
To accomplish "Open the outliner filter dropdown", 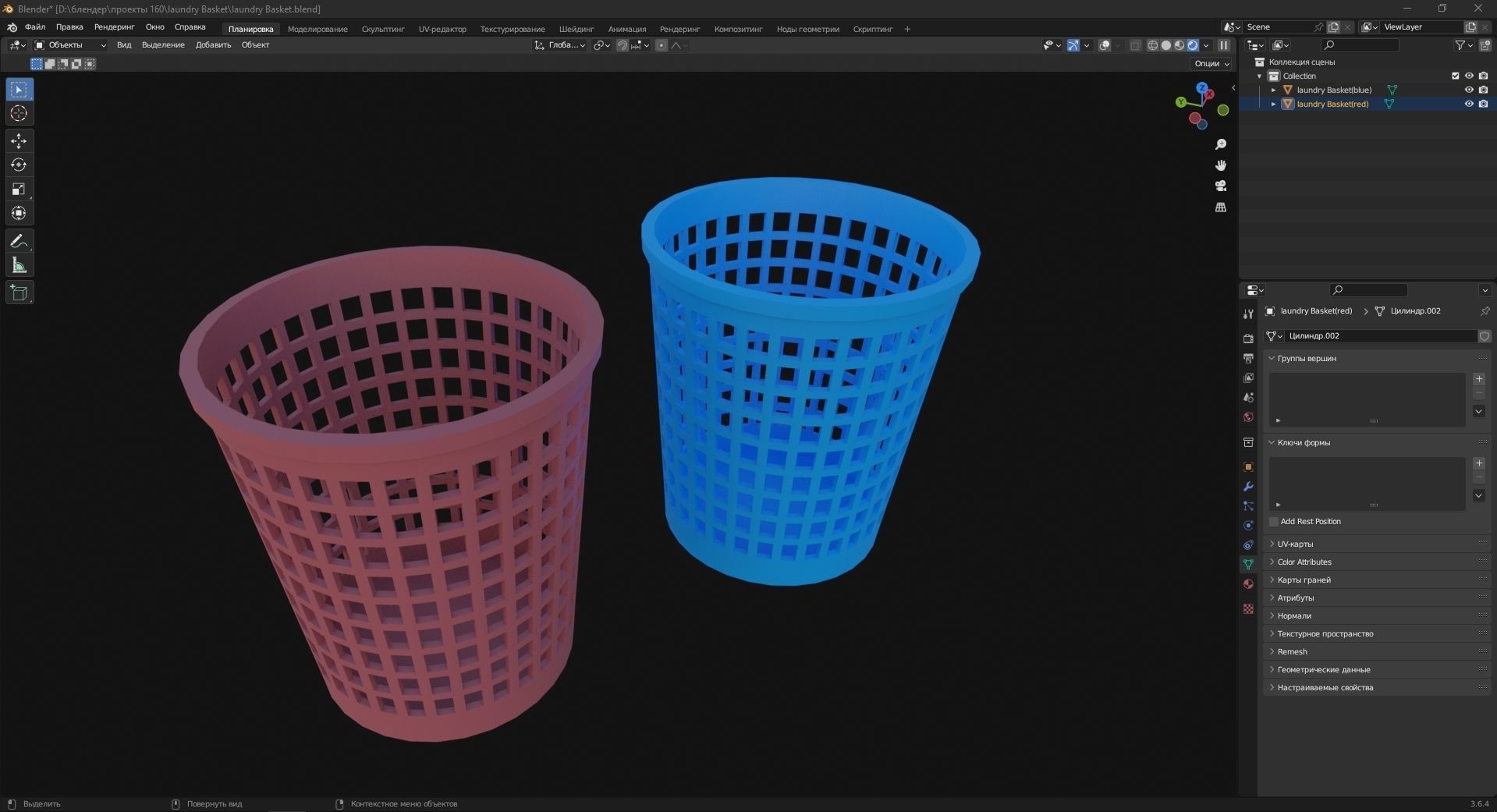I will tap(1464, 45).
